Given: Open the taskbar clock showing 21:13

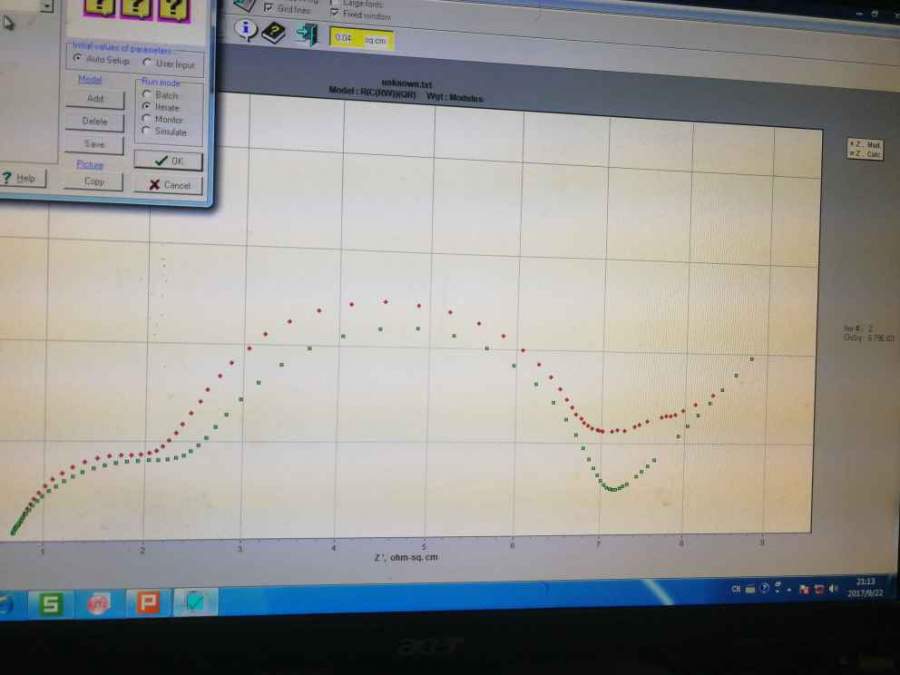Looking at the screenshot, I should (865, 588).
